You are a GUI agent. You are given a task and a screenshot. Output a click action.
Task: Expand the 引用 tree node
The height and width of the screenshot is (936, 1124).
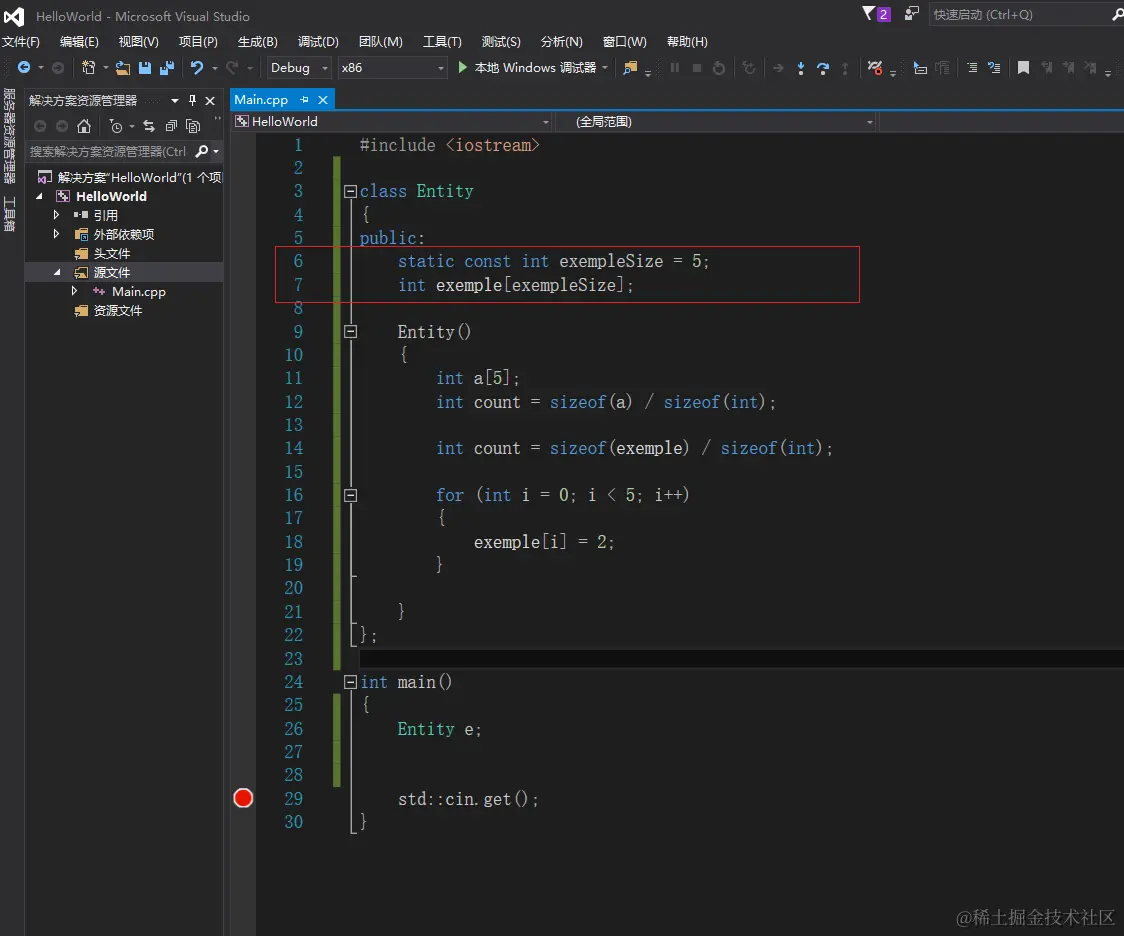57,214
